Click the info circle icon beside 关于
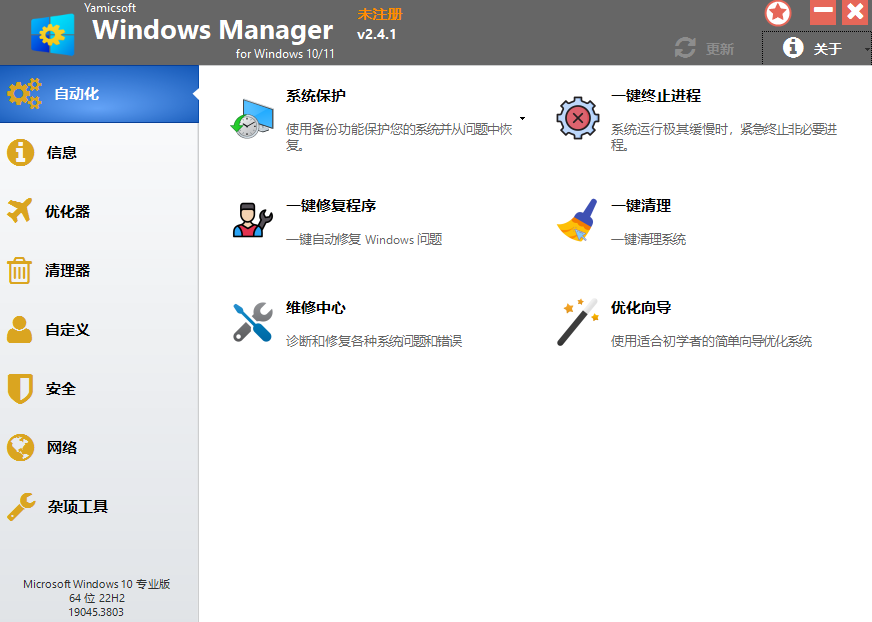872x622 pixels. click(793, 48)
